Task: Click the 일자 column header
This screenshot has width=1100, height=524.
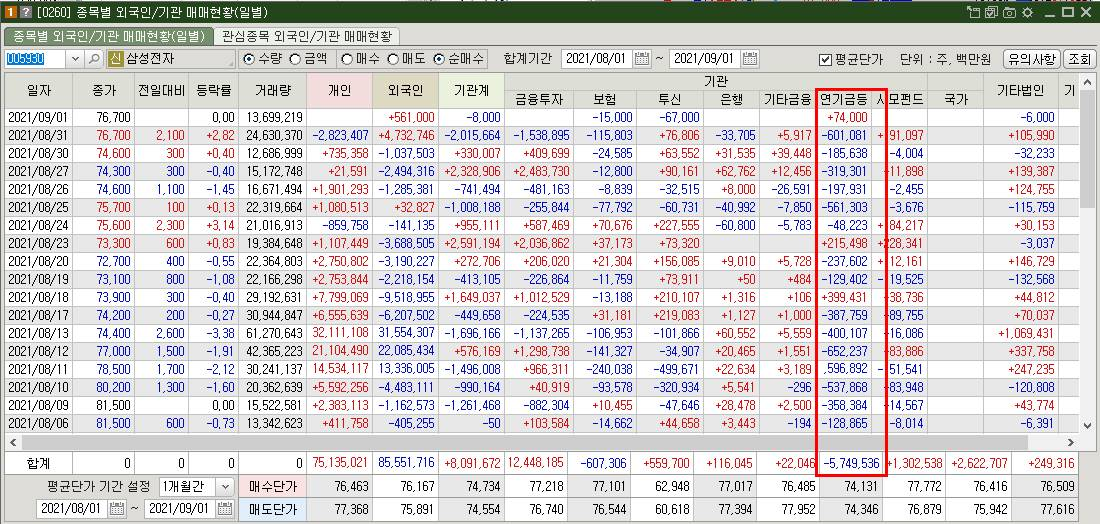Action: click(39, 90)
